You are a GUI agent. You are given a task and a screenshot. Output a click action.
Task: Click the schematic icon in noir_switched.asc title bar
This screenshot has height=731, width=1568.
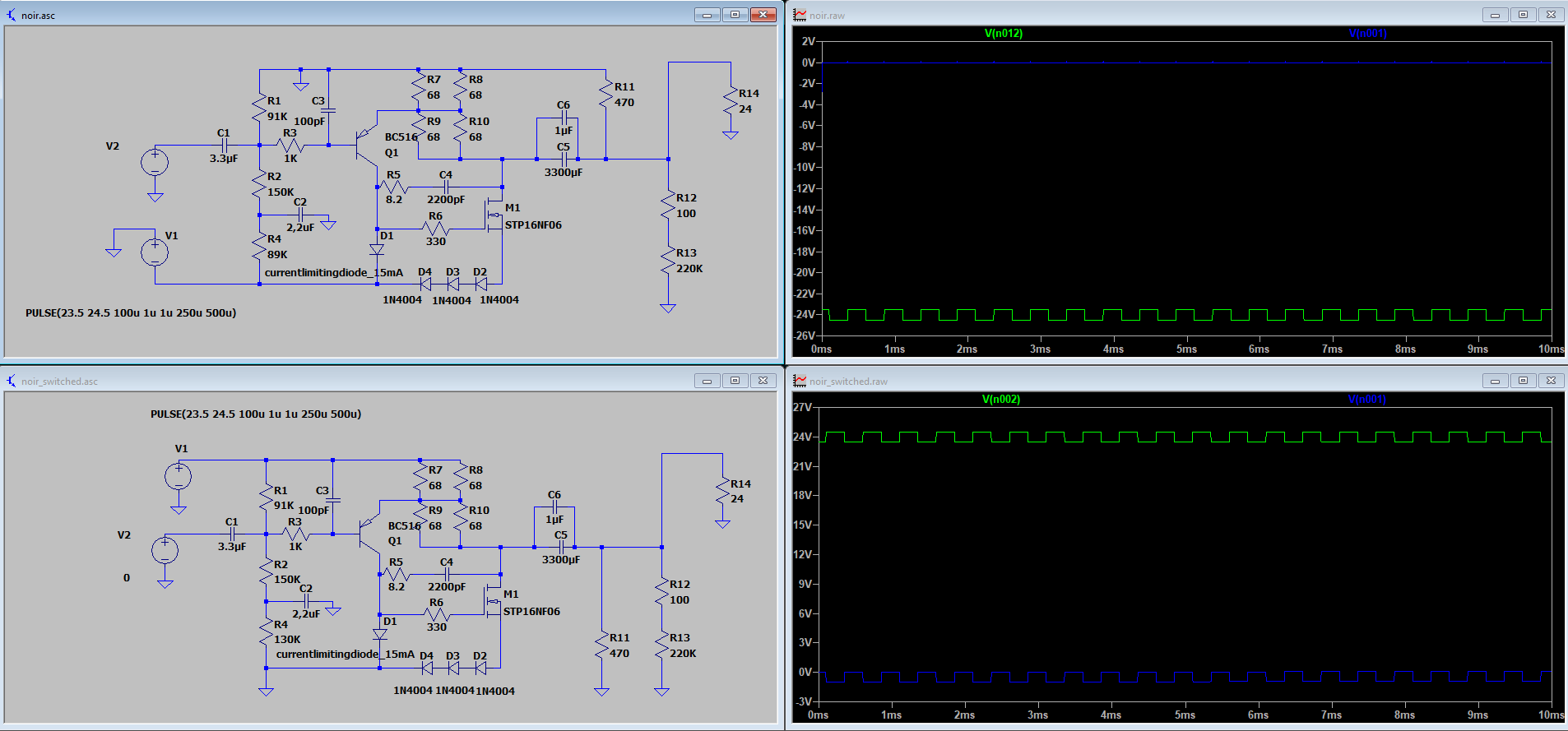[12, 381]
